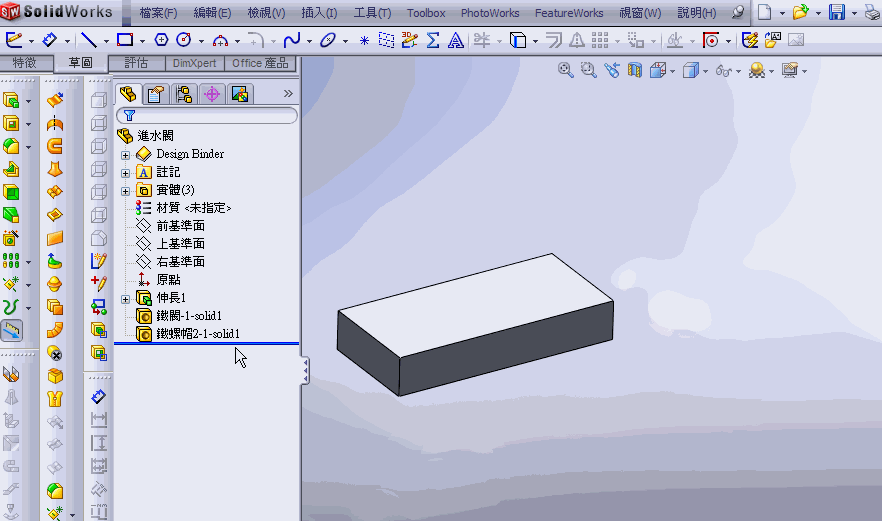The height and width of the screenshot is (521, 882).
Task: Click Zoom to Area icon
Action: click(x=588, y=70)
